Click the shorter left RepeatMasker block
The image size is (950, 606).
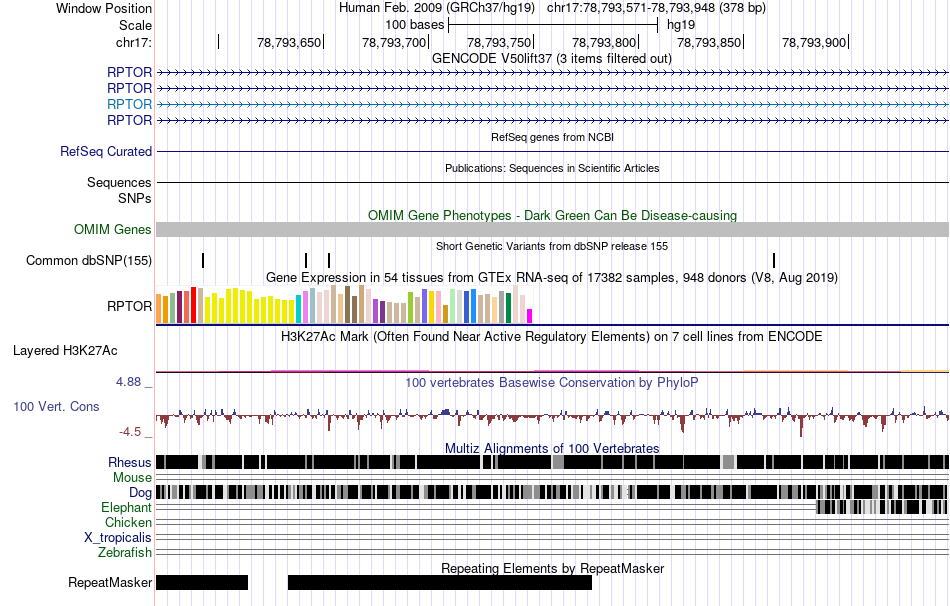tap(202, 582)
